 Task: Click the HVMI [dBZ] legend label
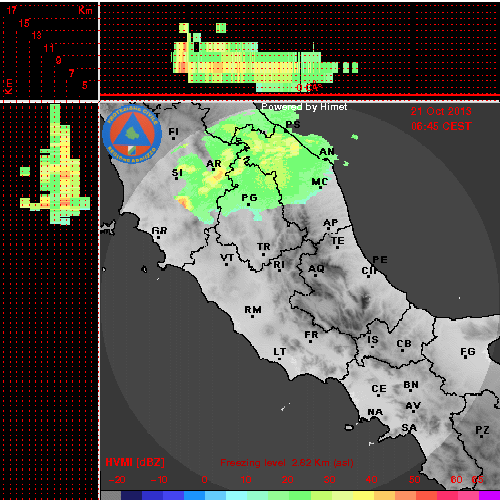pyautogui.click(x=135, y=462)
